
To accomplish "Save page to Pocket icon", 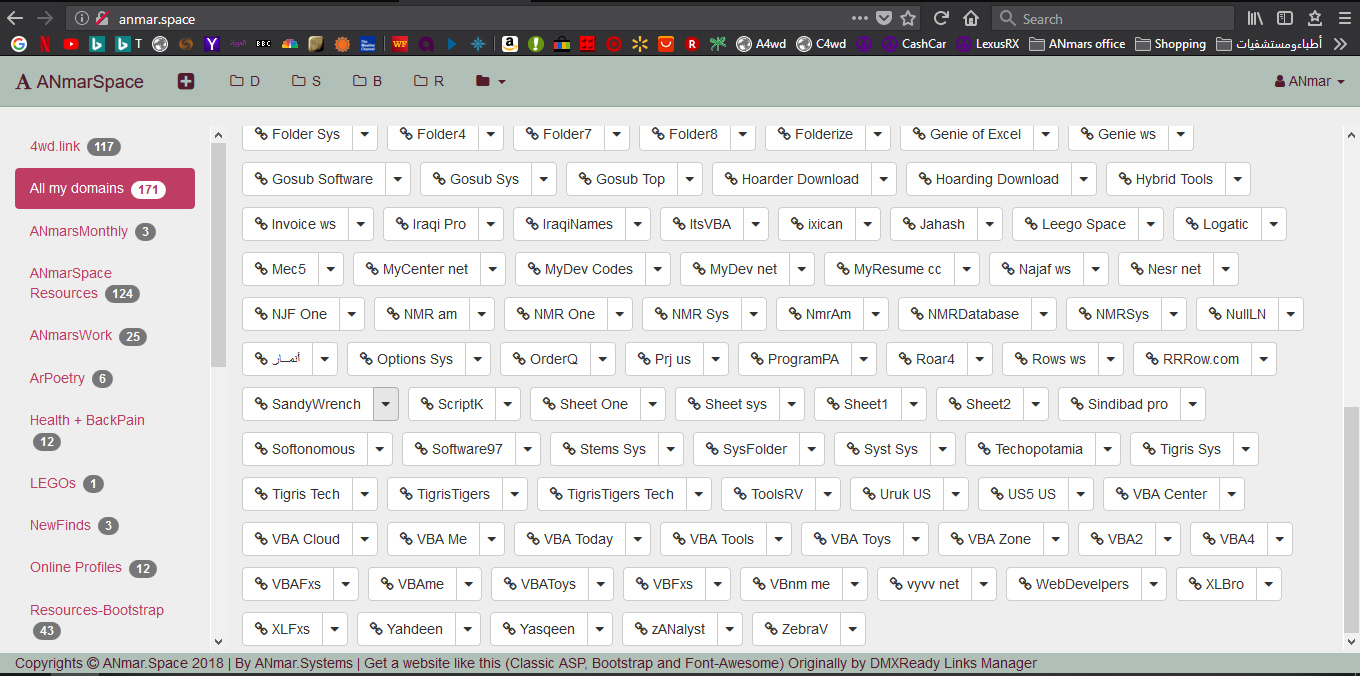I will (x=884, y=18).
